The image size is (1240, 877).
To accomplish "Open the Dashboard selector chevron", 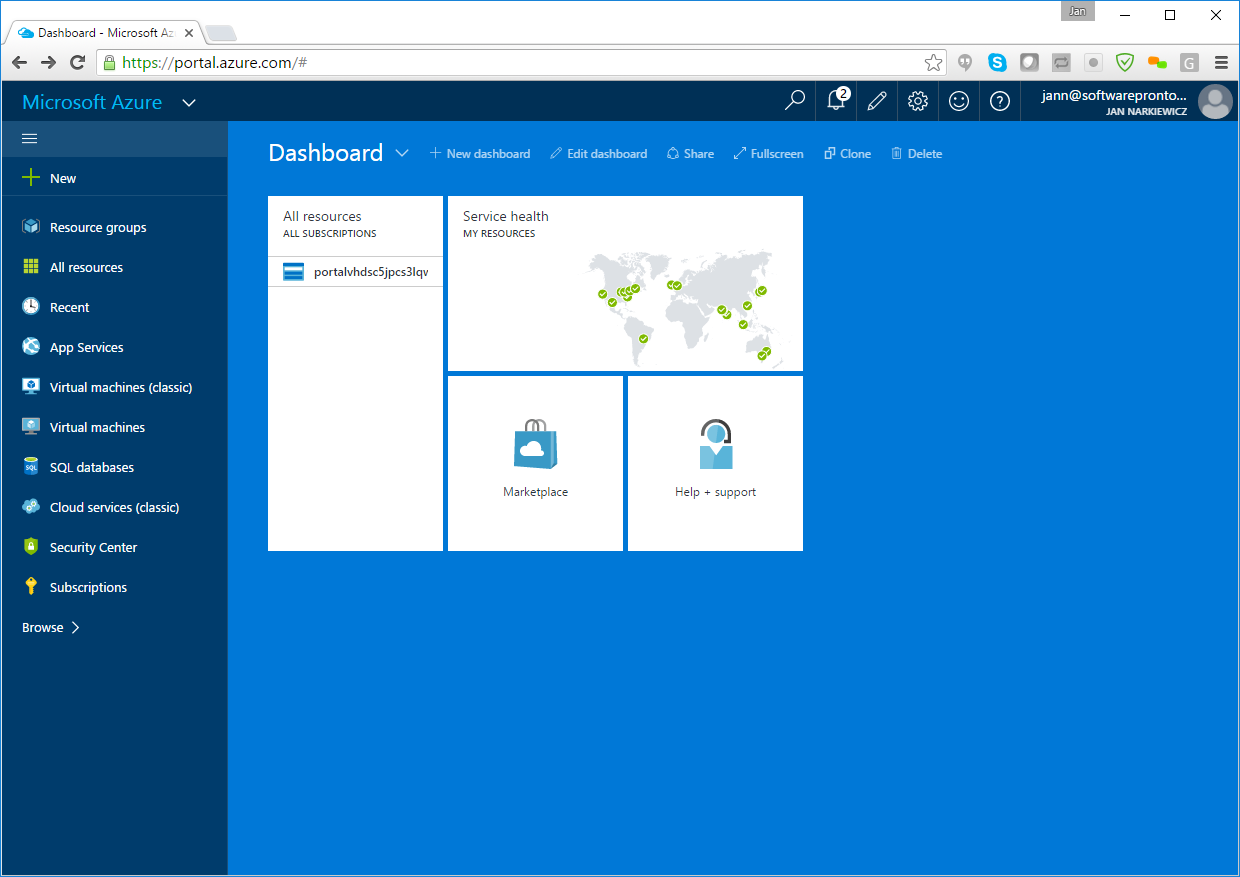I will click(402, 153).
